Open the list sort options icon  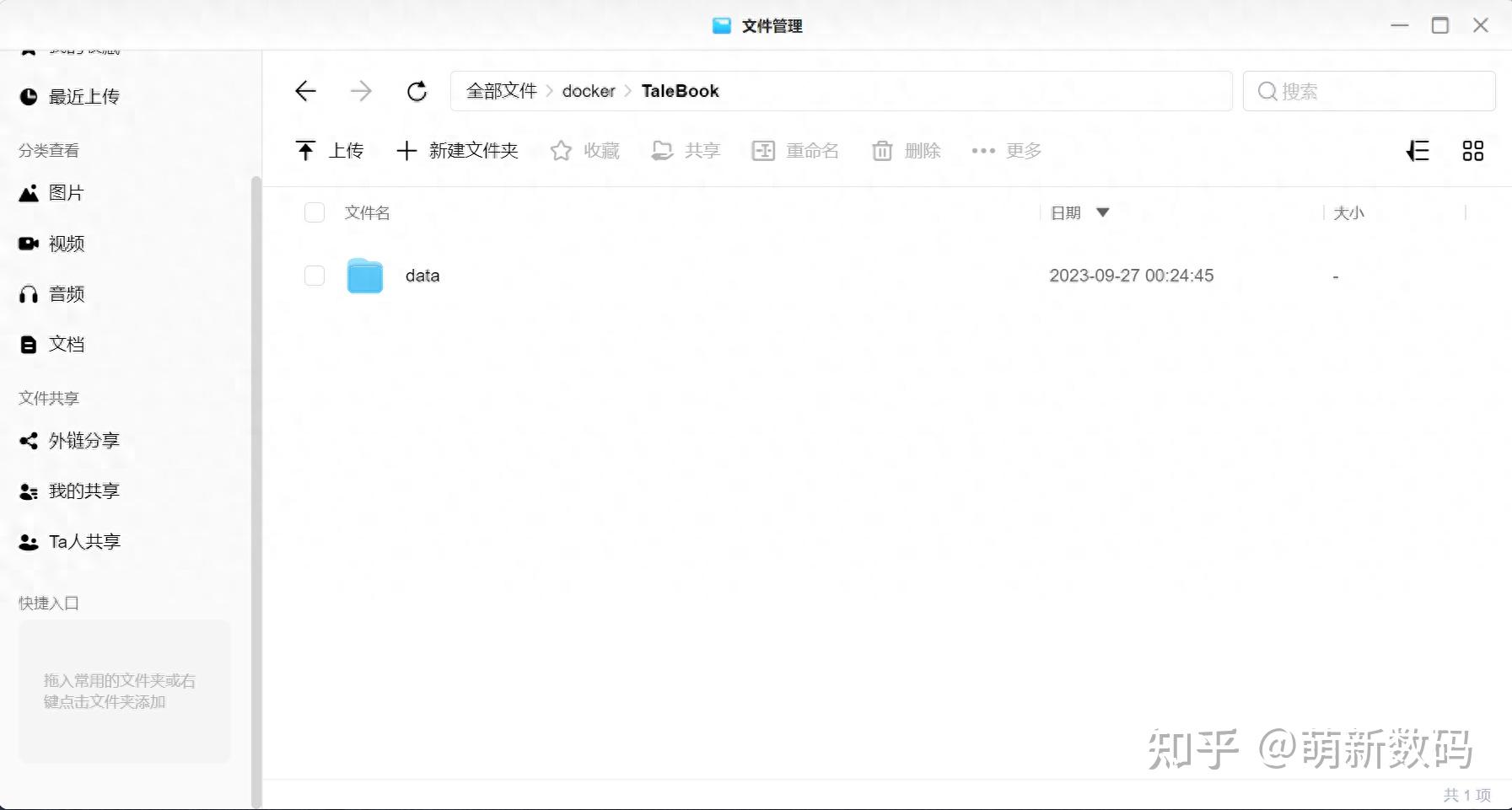tap(1418, 151)
